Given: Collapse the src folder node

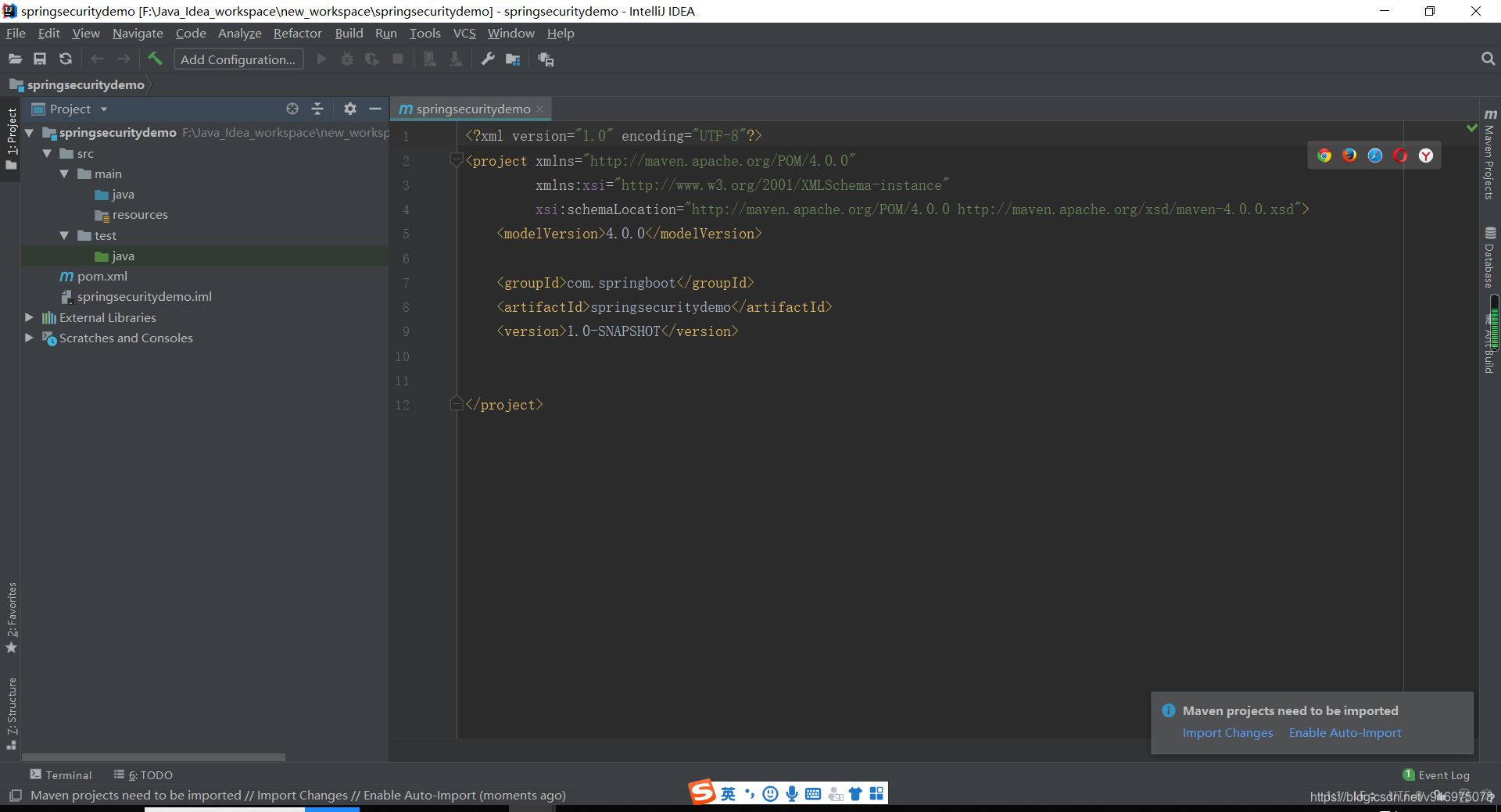Looking at the screenshot, I should 47,154.
